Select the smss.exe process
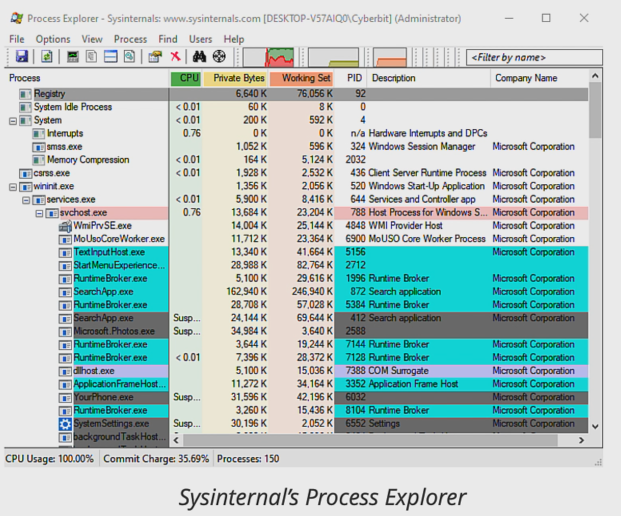This screenshot has width=621, height=516. (x=296, y=147)
